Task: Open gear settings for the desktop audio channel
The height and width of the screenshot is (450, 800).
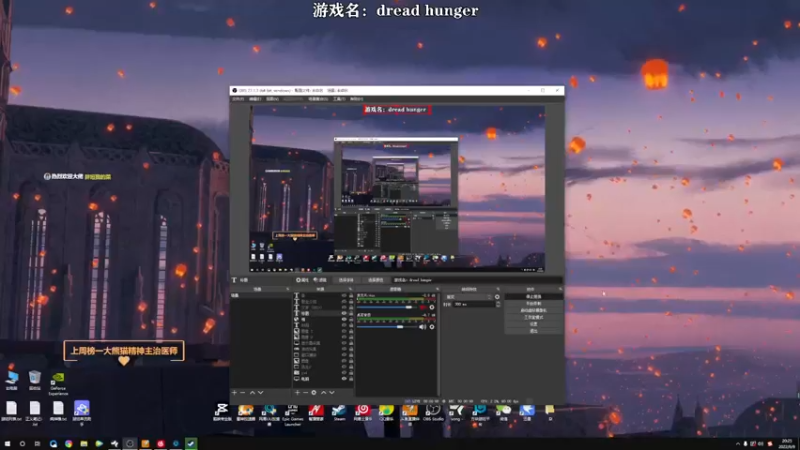Action: (432, 327)
